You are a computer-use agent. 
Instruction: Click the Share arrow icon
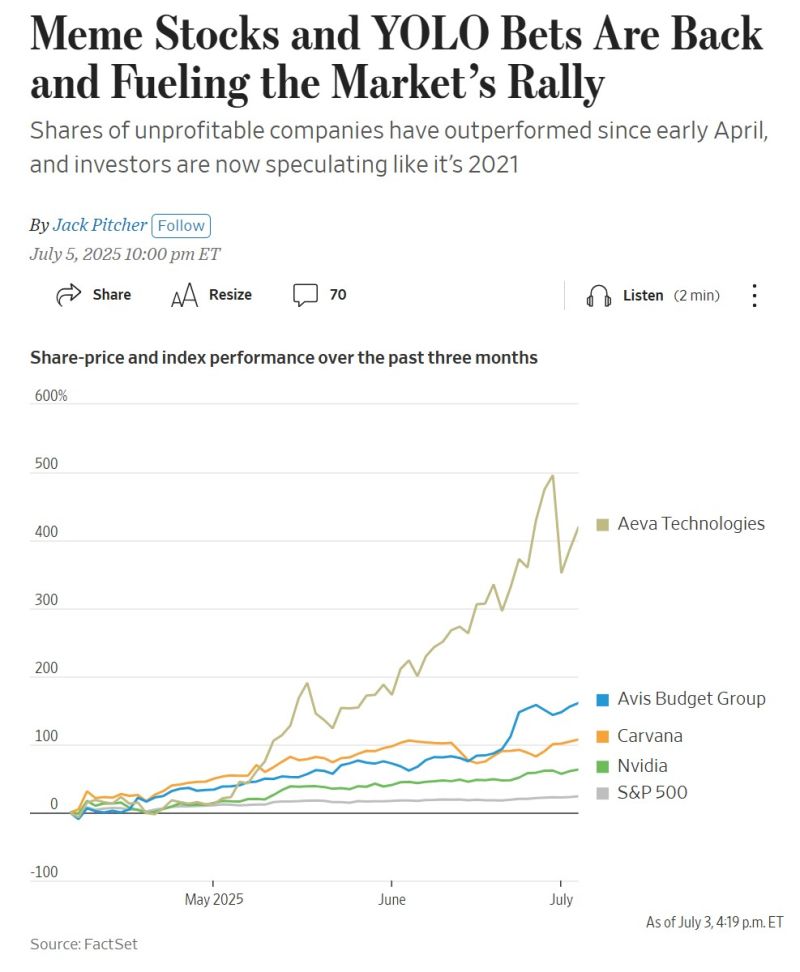click(x=68, y=295)
